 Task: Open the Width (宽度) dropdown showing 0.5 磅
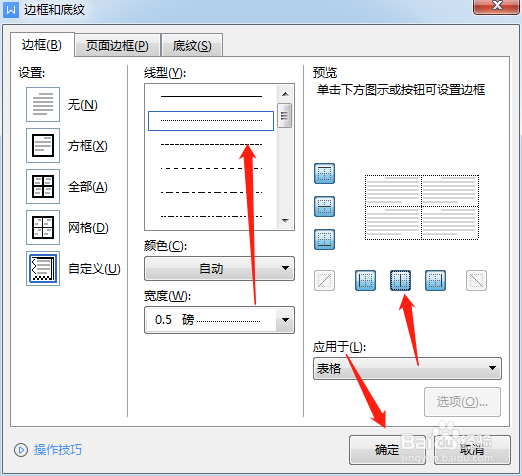click(x=219, y=320)
